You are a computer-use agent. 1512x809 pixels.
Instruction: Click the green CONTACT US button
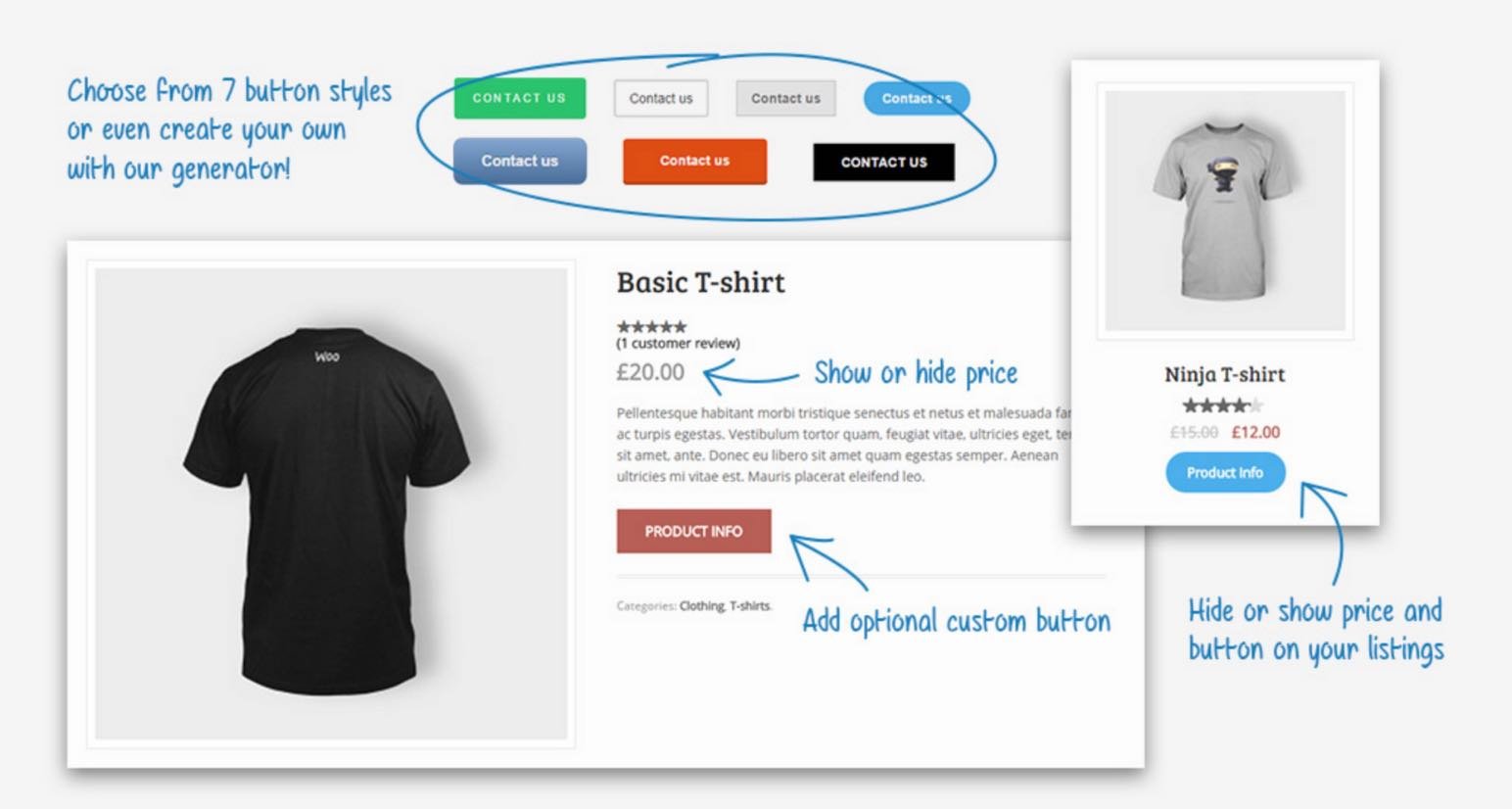520,98
